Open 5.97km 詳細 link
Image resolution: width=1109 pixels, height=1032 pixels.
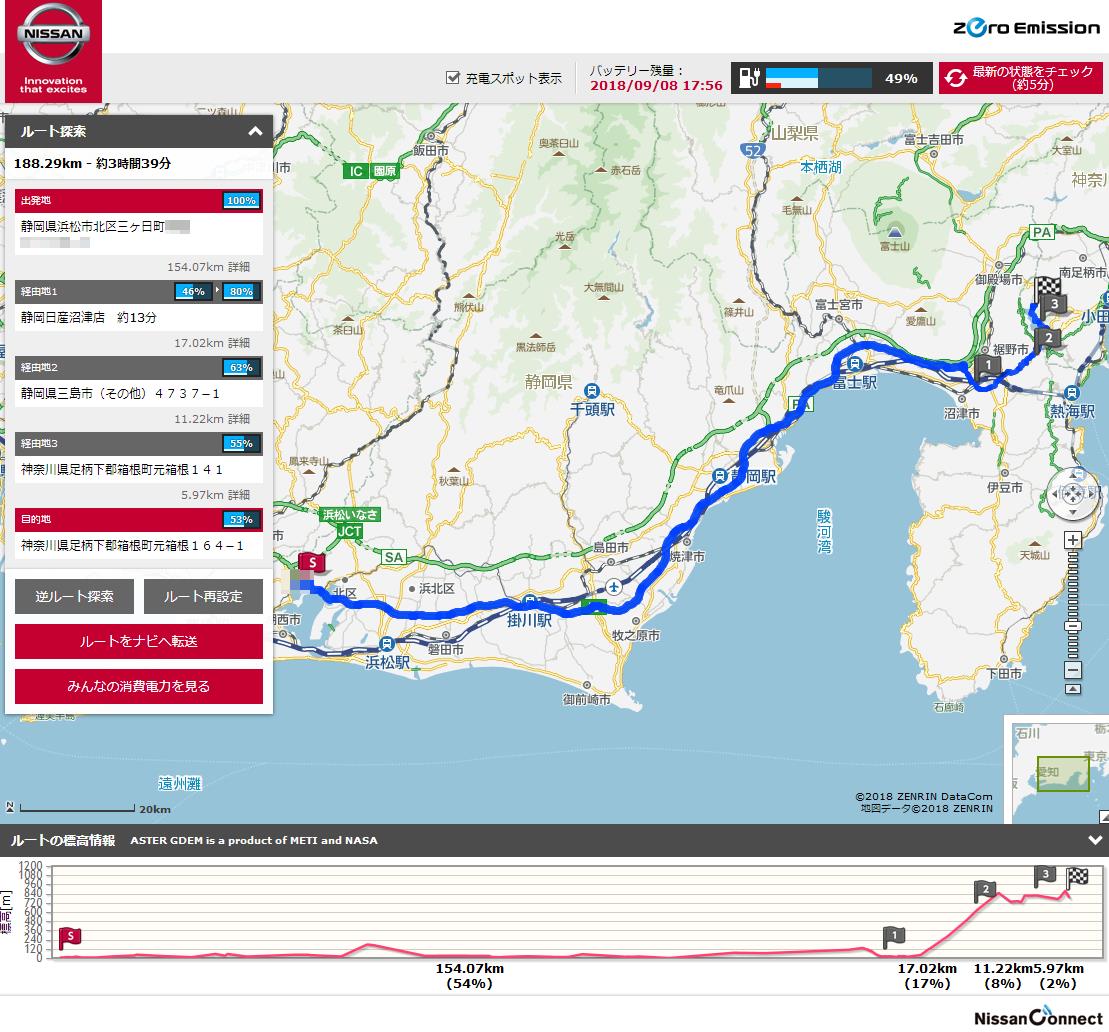tap(216, 494)
